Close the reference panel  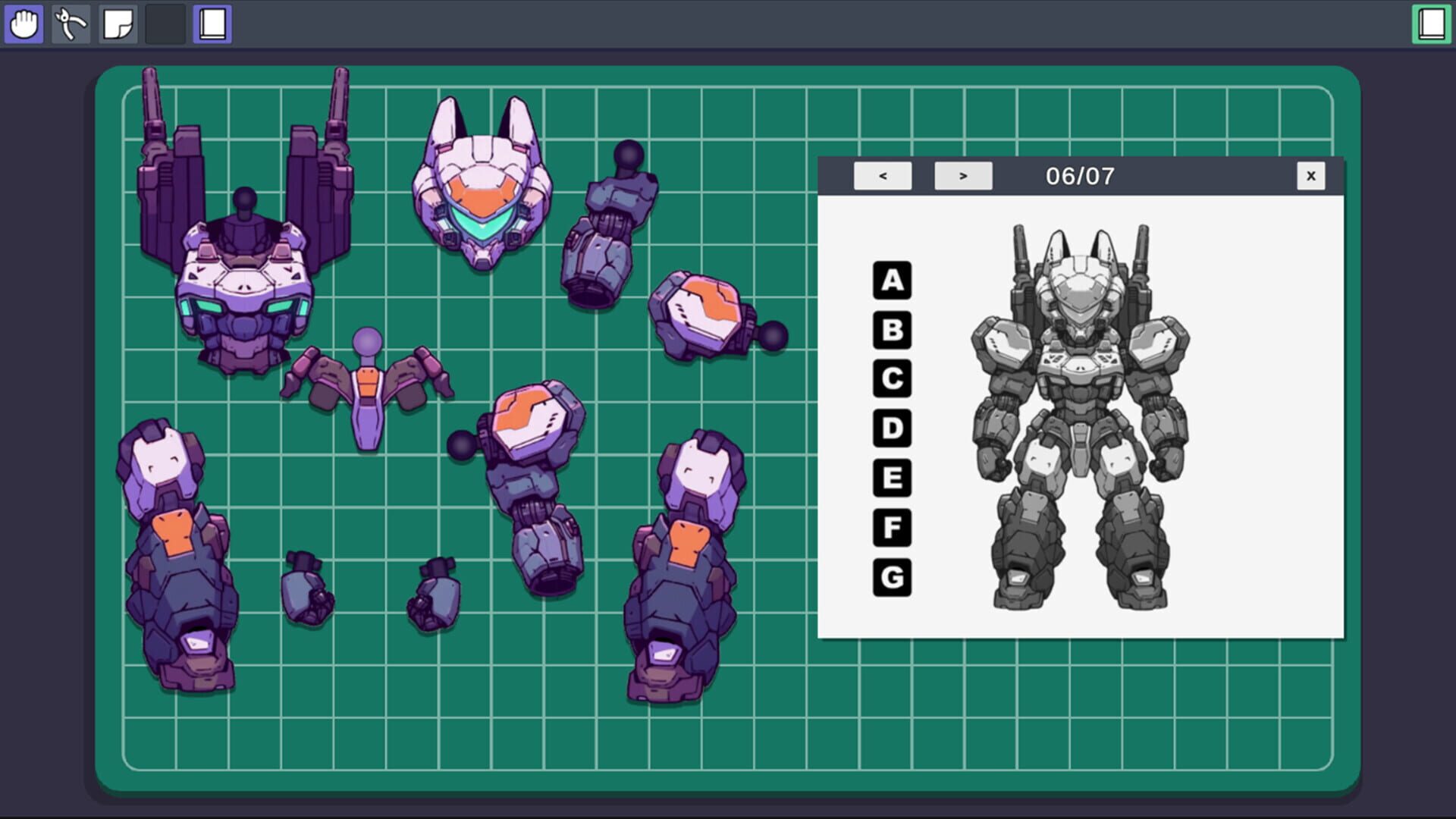1311,176
